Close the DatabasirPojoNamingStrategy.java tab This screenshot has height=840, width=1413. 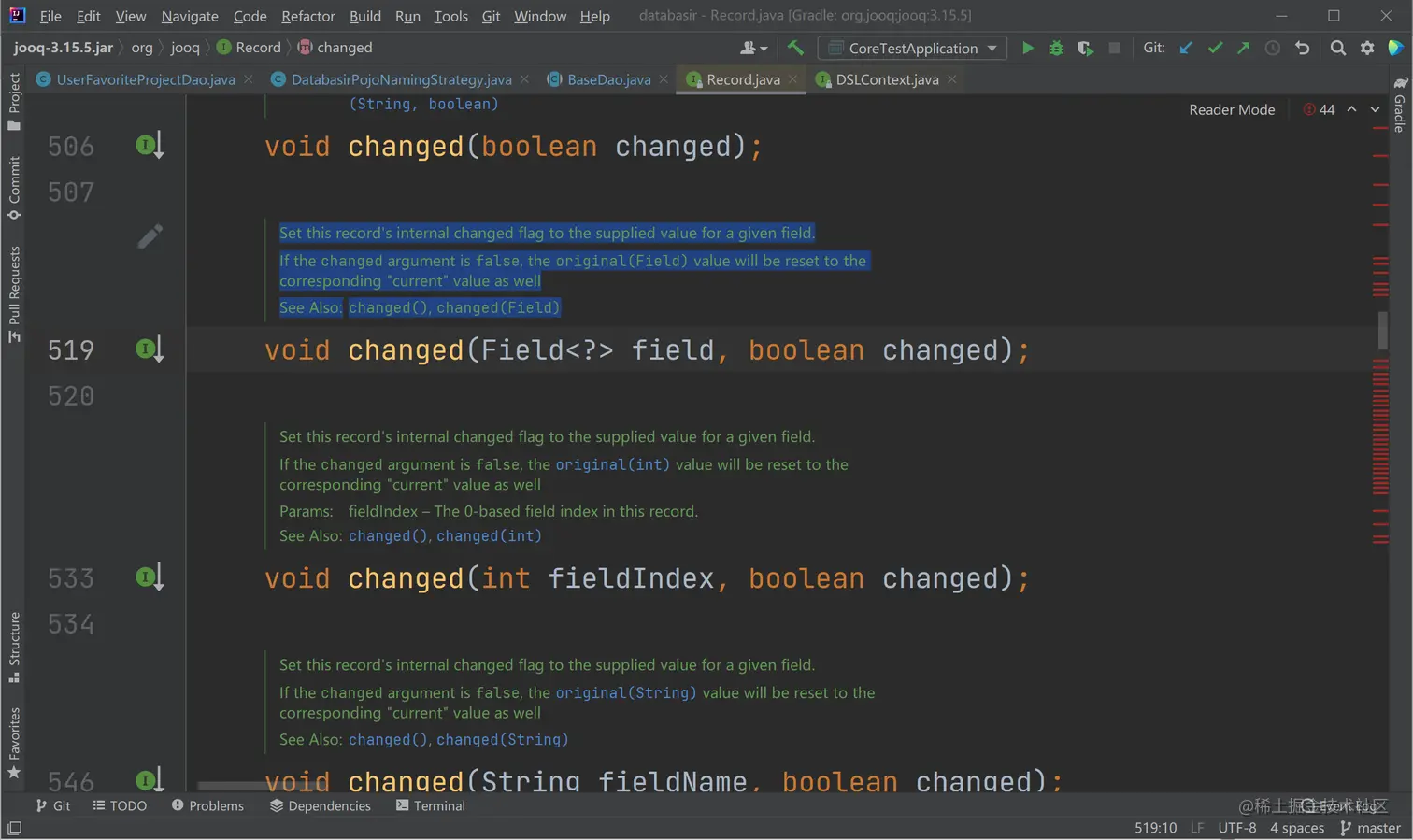click(524, 79)
